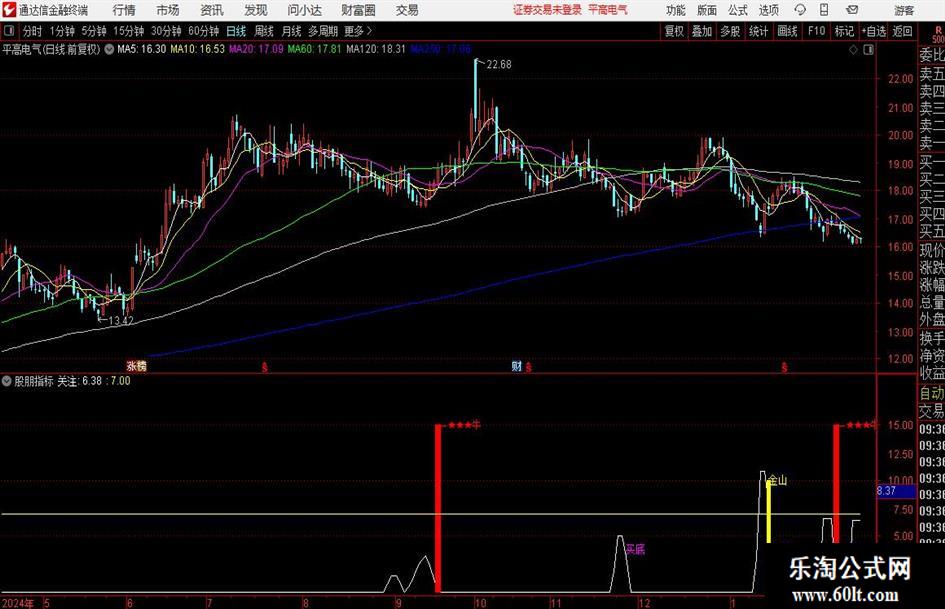Click the 13.42 low price label
Screen dimensions: 945x609
click(121, 321)
